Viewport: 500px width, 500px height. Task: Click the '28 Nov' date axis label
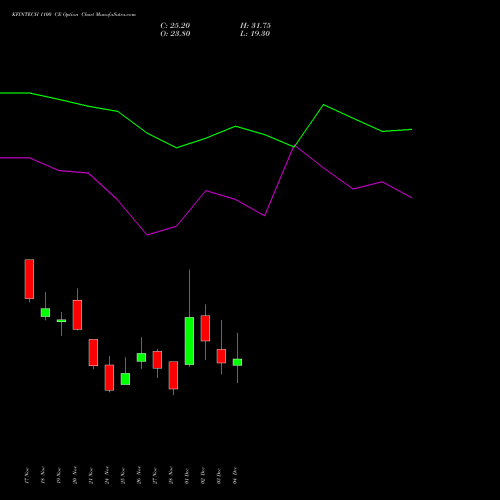click(171, 476)
